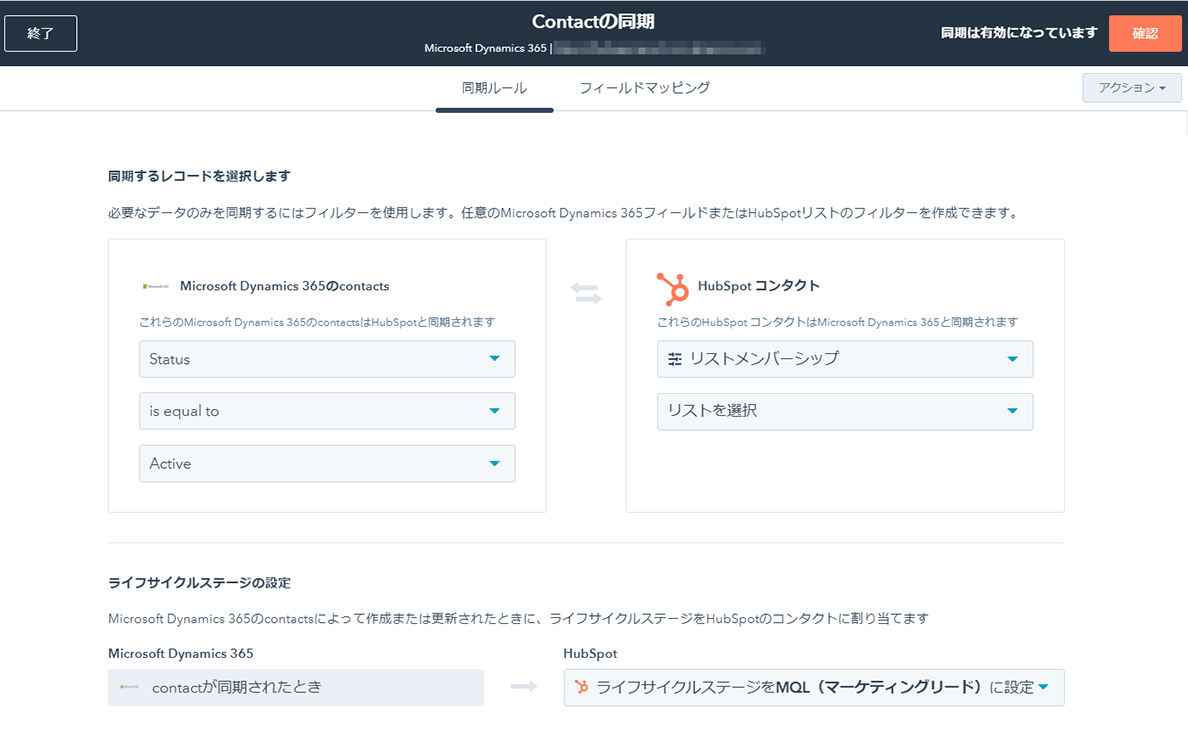Viewport: 1188px width, 736px height.
Task: Click the Microsoft logo beside Dynamics 365のcontacts
Action: pyautogui.click(x=155, y=287)
